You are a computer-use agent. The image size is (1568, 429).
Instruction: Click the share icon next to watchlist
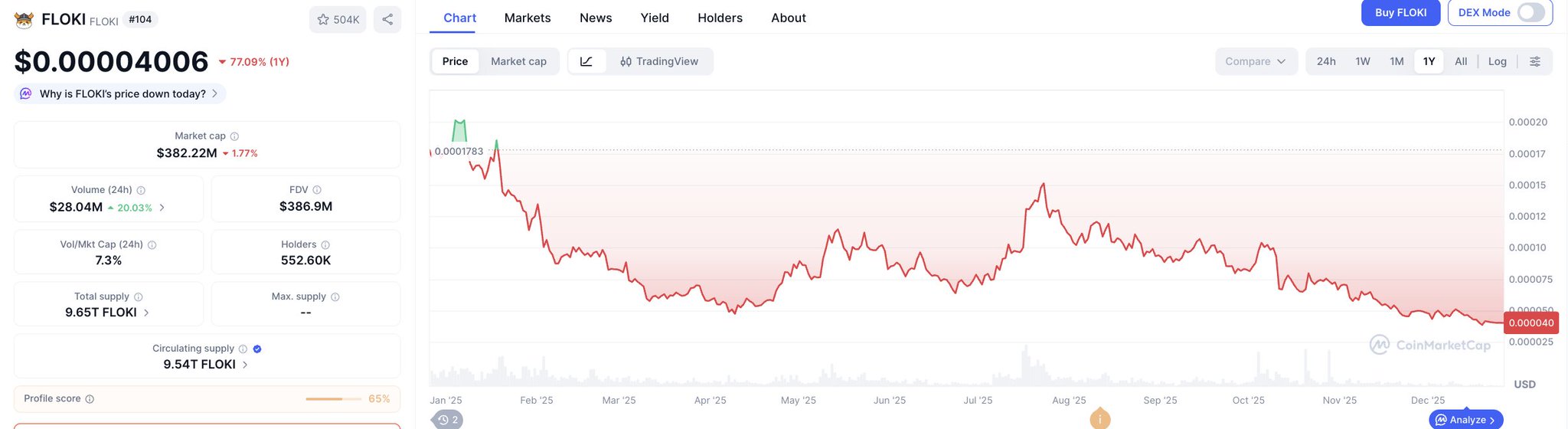[x=387, y=20]
